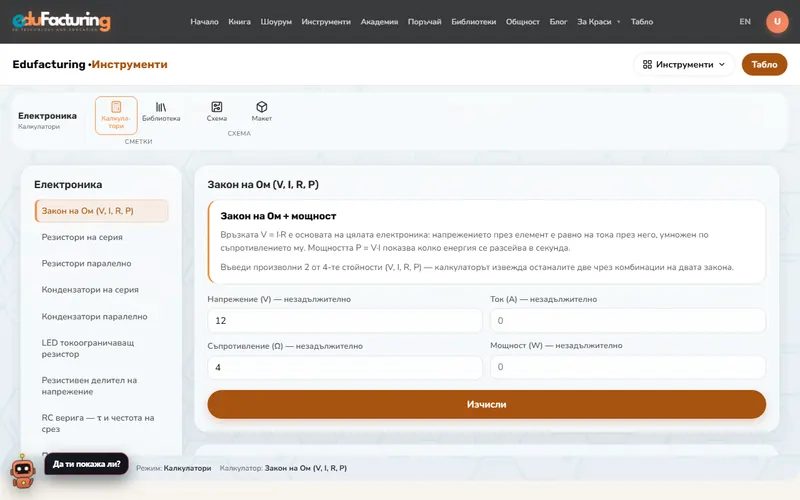The image size is (800, 500).
Task: Open the Шоурум menu item
Action: point(276,21)
